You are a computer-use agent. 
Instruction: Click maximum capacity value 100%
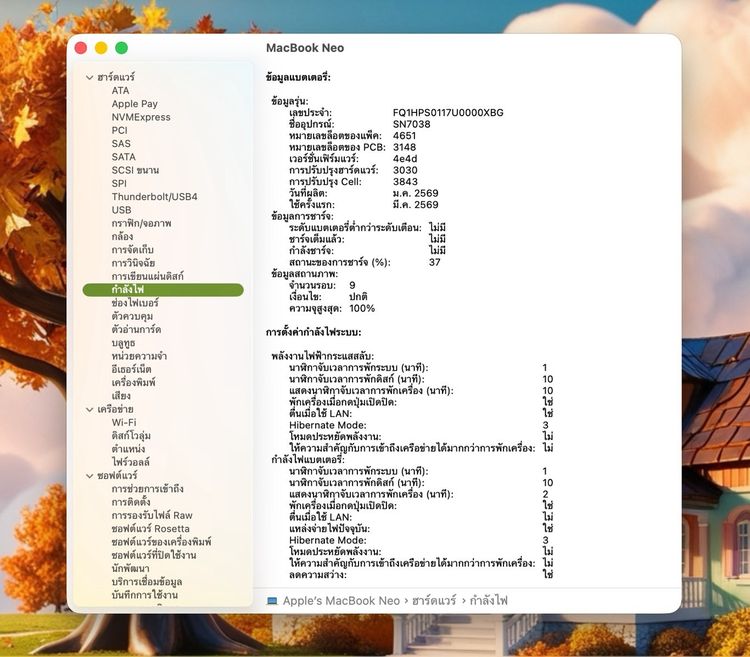coord(362,308)
